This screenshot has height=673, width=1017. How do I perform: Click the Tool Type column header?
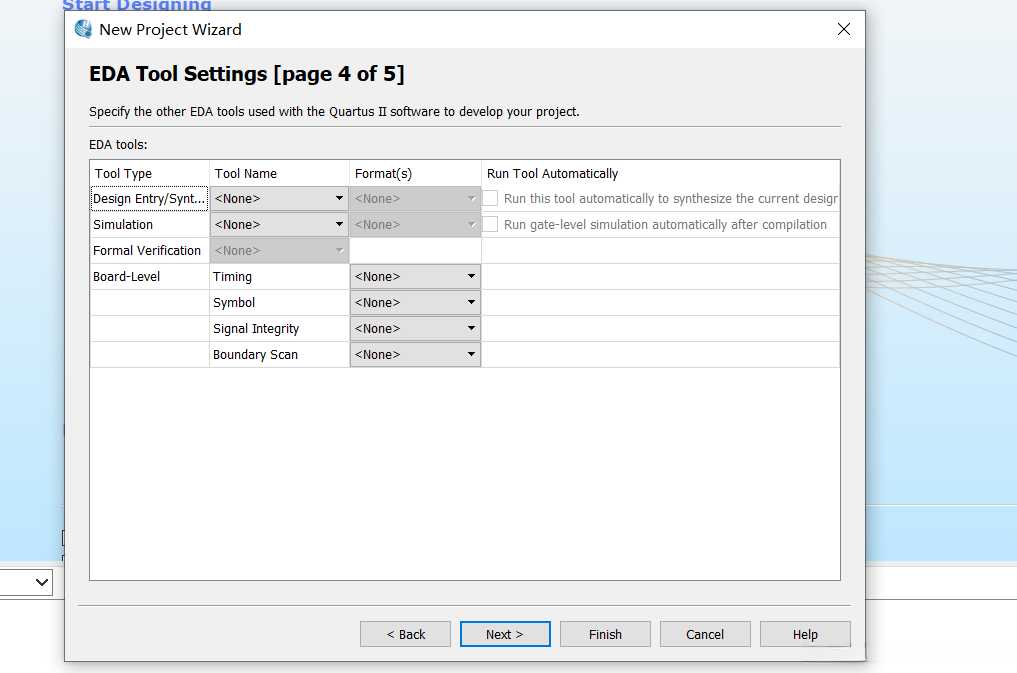[x=124, y=174]
